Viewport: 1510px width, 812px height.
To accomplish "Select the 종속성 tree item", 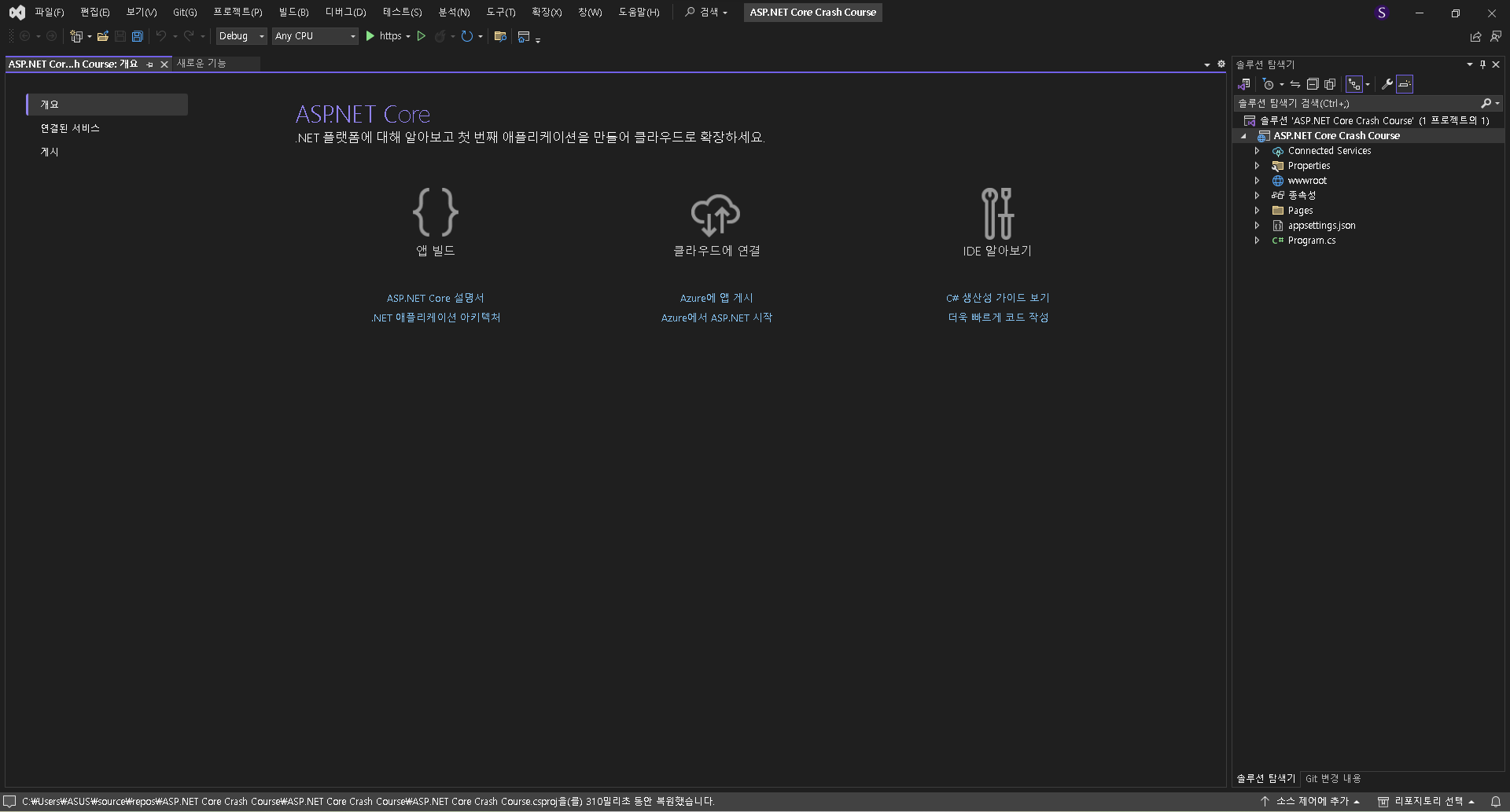I will click(1302, 196).
